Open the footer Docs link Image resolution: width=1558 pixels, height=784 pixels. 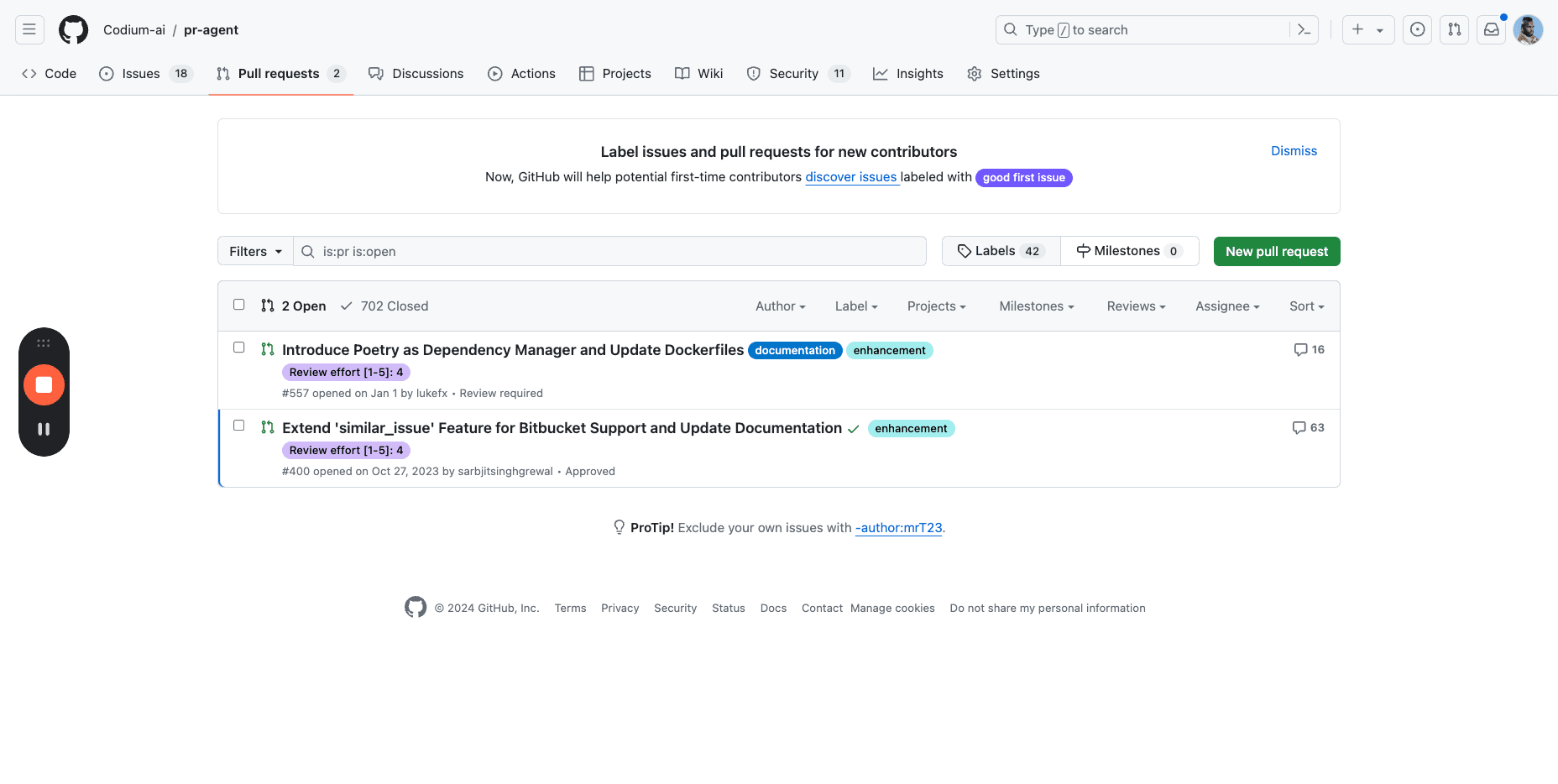click(x=774, y=609)
